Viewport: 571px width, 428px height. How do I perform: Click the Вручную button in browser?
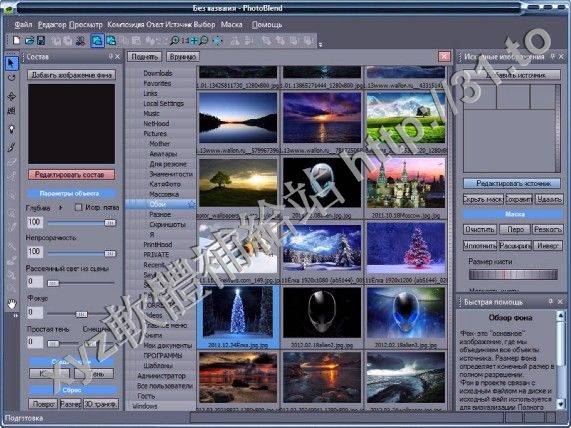183,56
